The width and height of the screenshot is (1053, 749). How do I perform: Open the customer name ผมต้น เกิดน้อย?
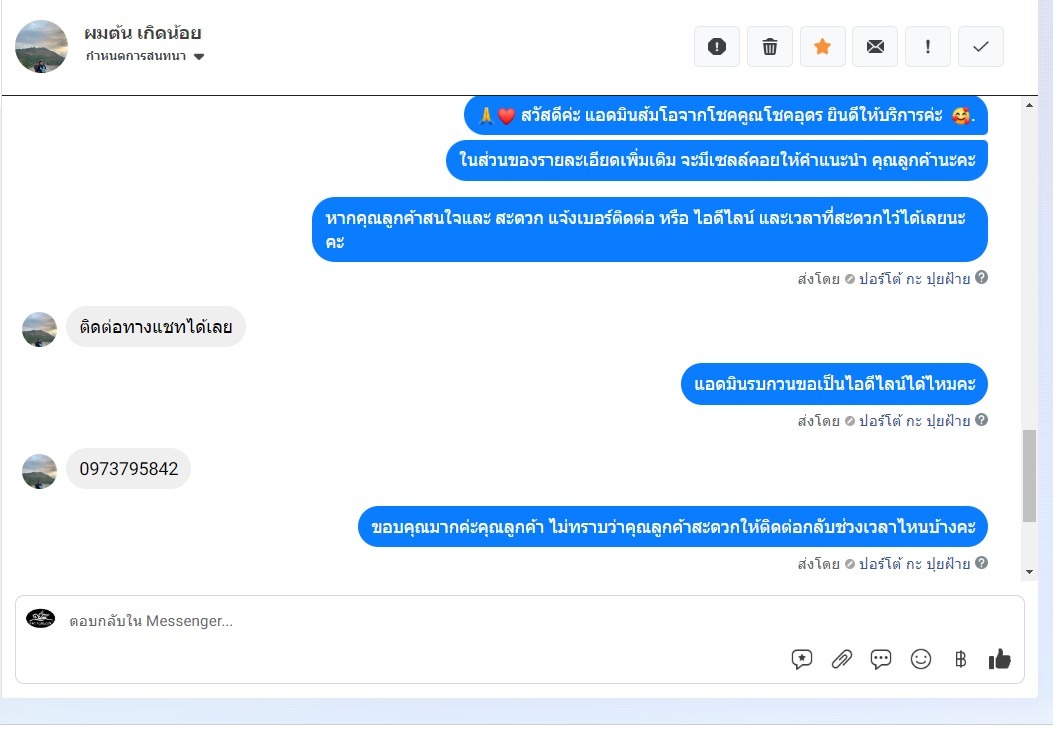click(x=142, y=33)
